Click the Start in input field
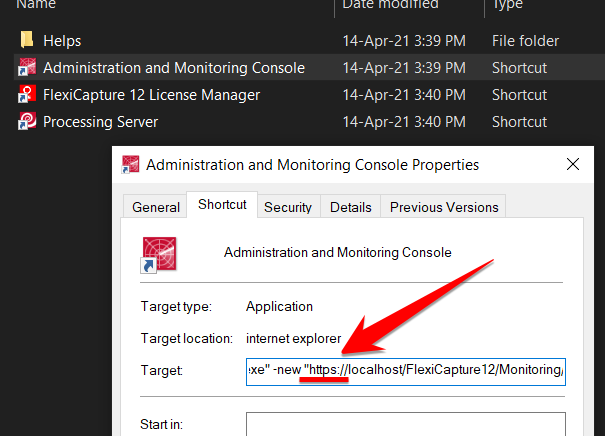Image resolution: width=605 pixels, height=436 pixels. 406,424
